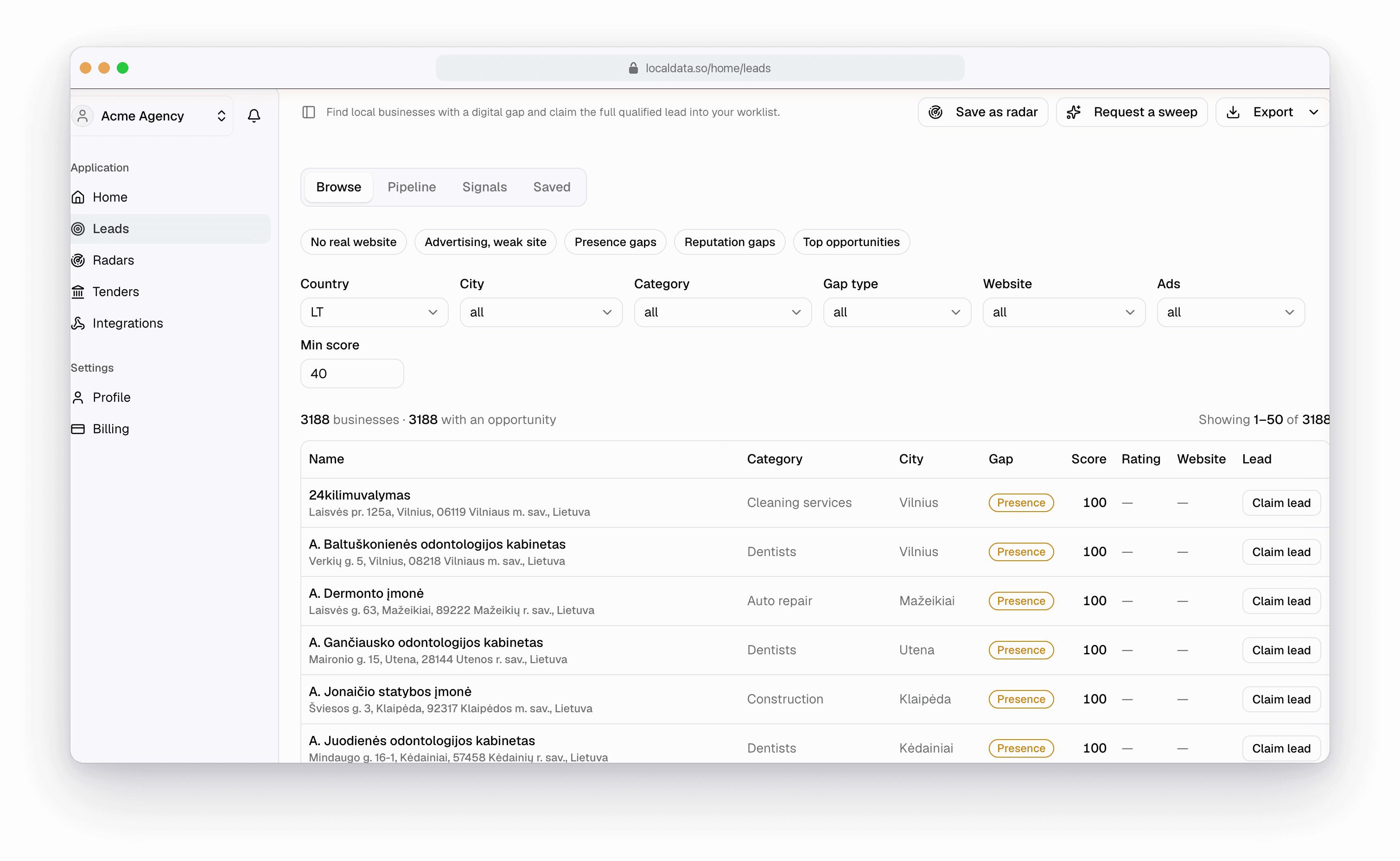Click the localdata.so address bar
The image size is (1400, 861).
[700, 68]
